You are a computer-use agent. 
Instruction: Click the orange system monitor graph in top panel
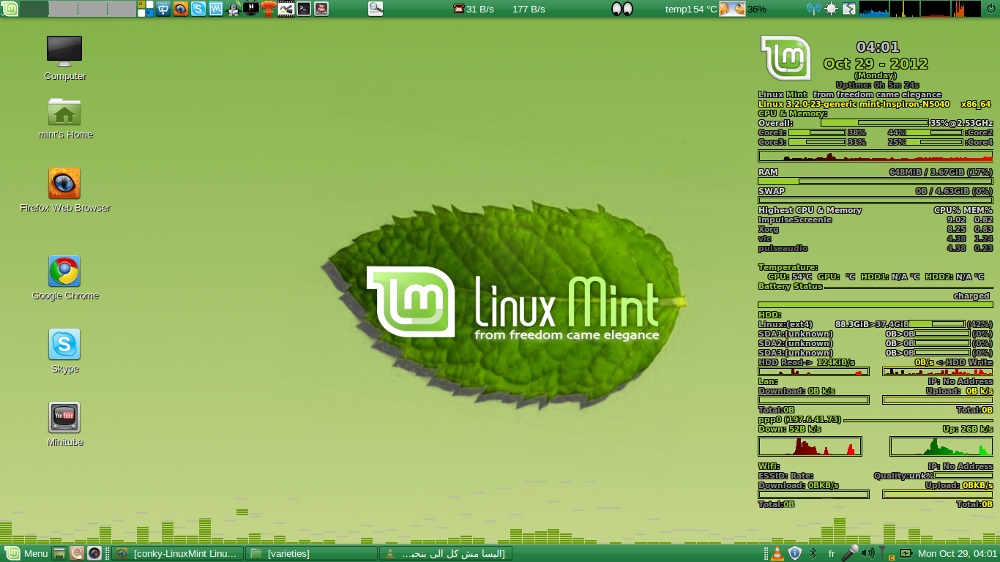(x=966, y=9)
